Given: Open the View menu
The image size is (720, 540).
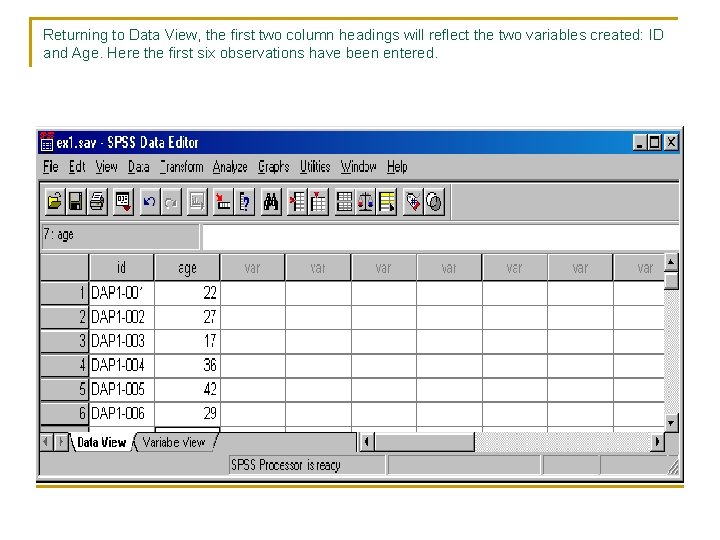Looking at the screenshot, I should [107, 167].
